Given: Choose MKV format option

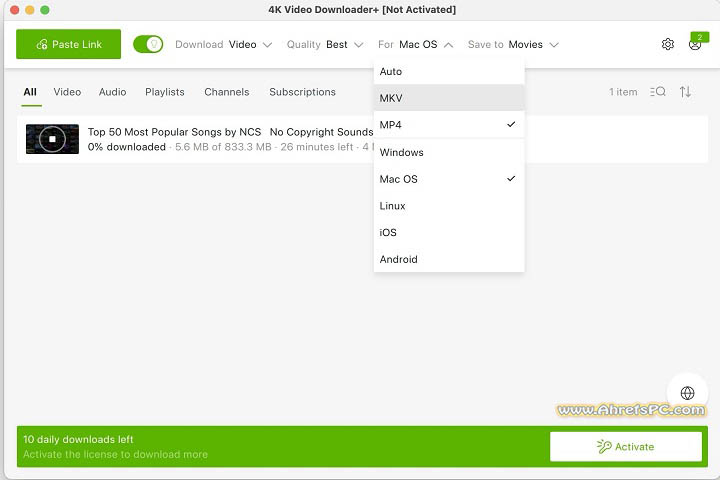Looking at the screenshot, I should (449, 98).
